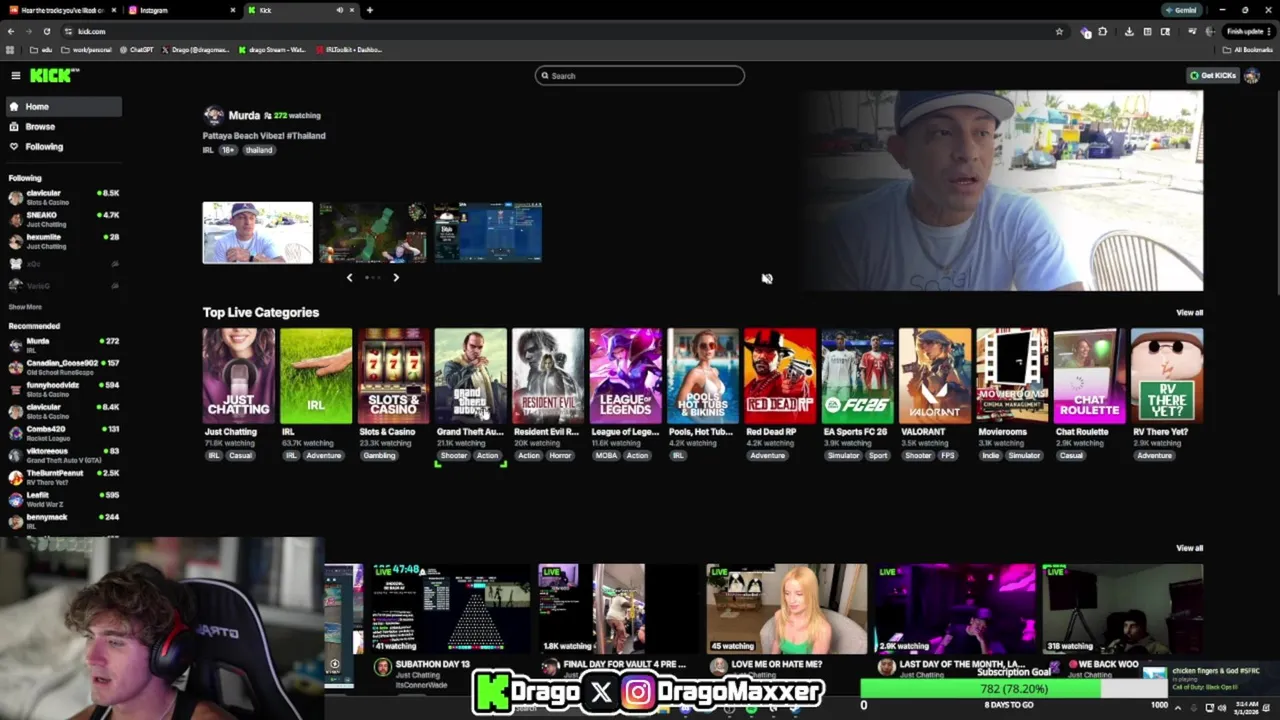1280x720 pixels.
Task: Click the subscription goal progress bar
Action: [1014, 689]
